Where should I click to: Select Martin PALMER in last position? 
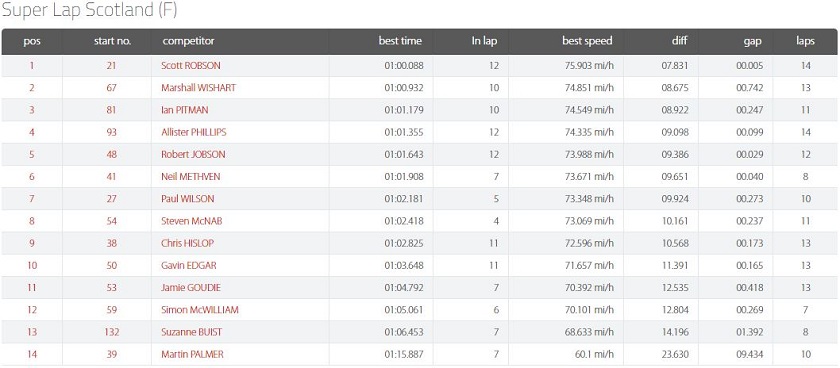pos(192,354)
